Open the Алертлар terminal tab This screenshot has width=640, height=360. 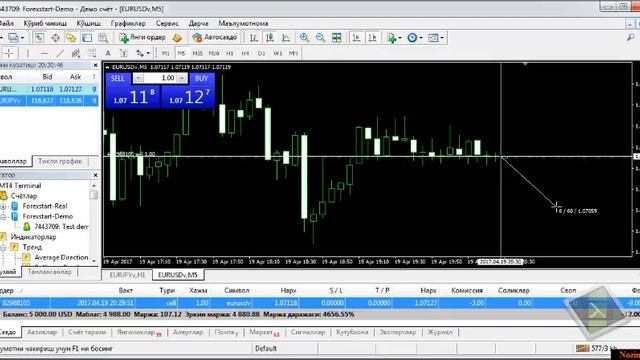188,332
